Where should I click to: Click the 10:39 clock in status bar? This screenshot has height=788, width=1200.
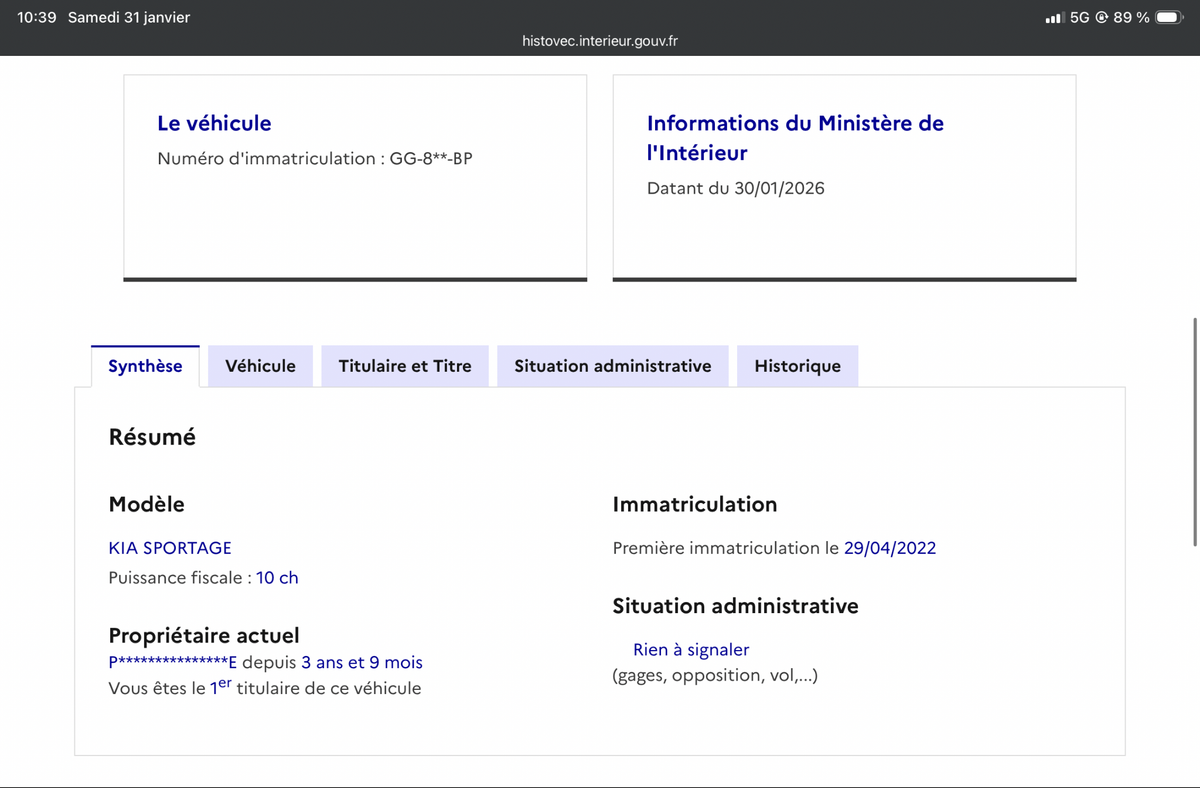tap(37, 18)
